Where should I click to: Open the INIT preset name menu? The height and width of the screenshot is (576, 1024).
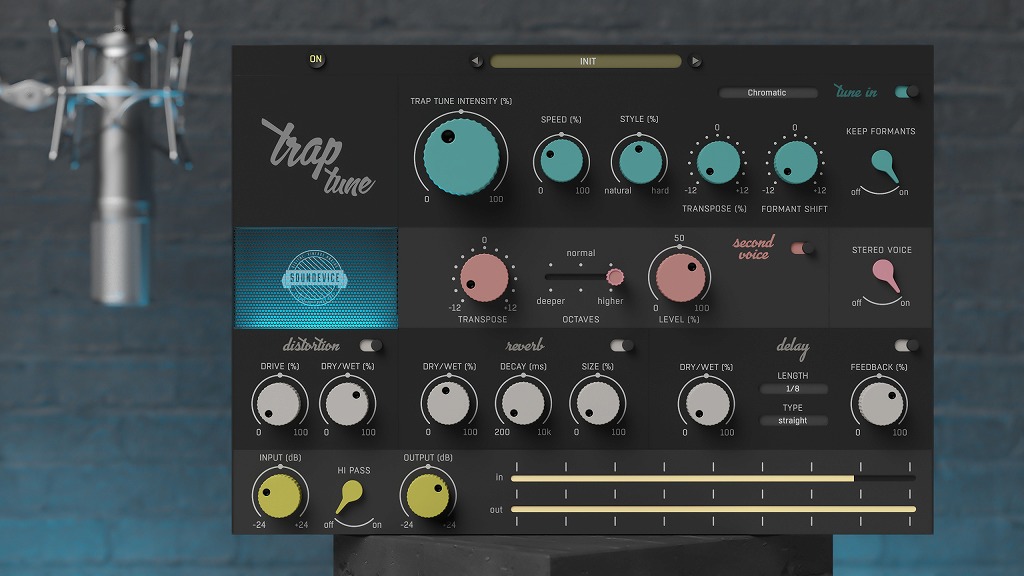pyautogui.click(x=586, y=61)
